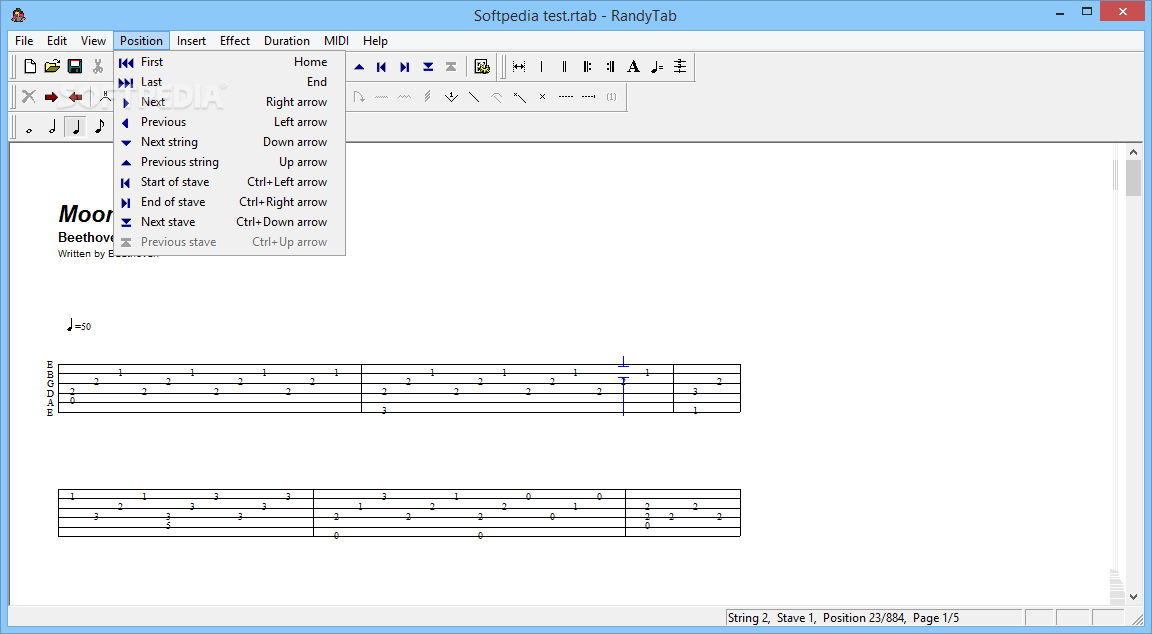Open the File menu
The image size is (1152, 634).
(x=24, y=41)
